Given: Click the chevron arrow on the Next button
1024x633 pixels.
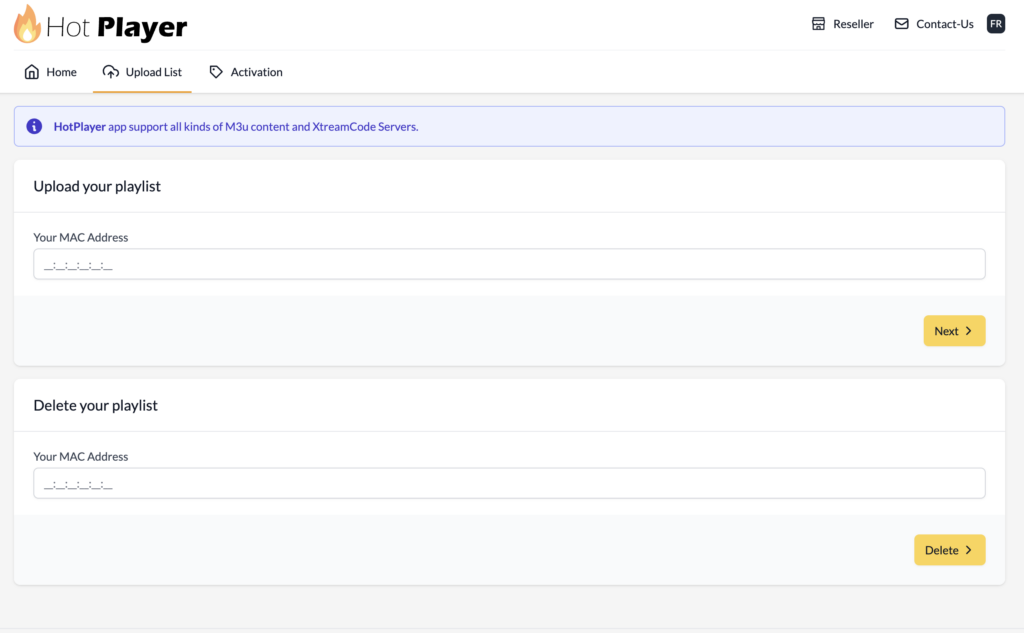Looking at the screenshot, I should (x=968, y=331).
